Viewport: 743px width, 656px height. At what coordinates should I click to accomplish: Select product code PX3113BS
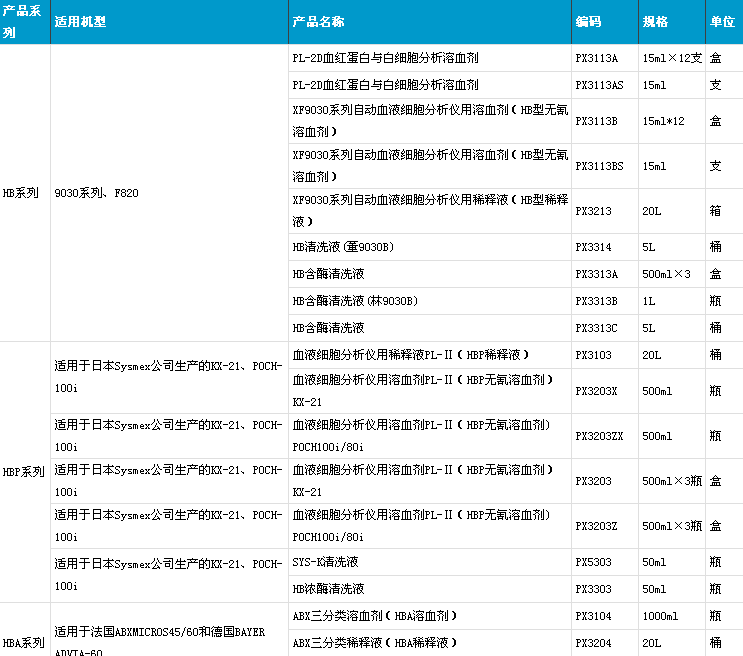[x=601, y=166]
